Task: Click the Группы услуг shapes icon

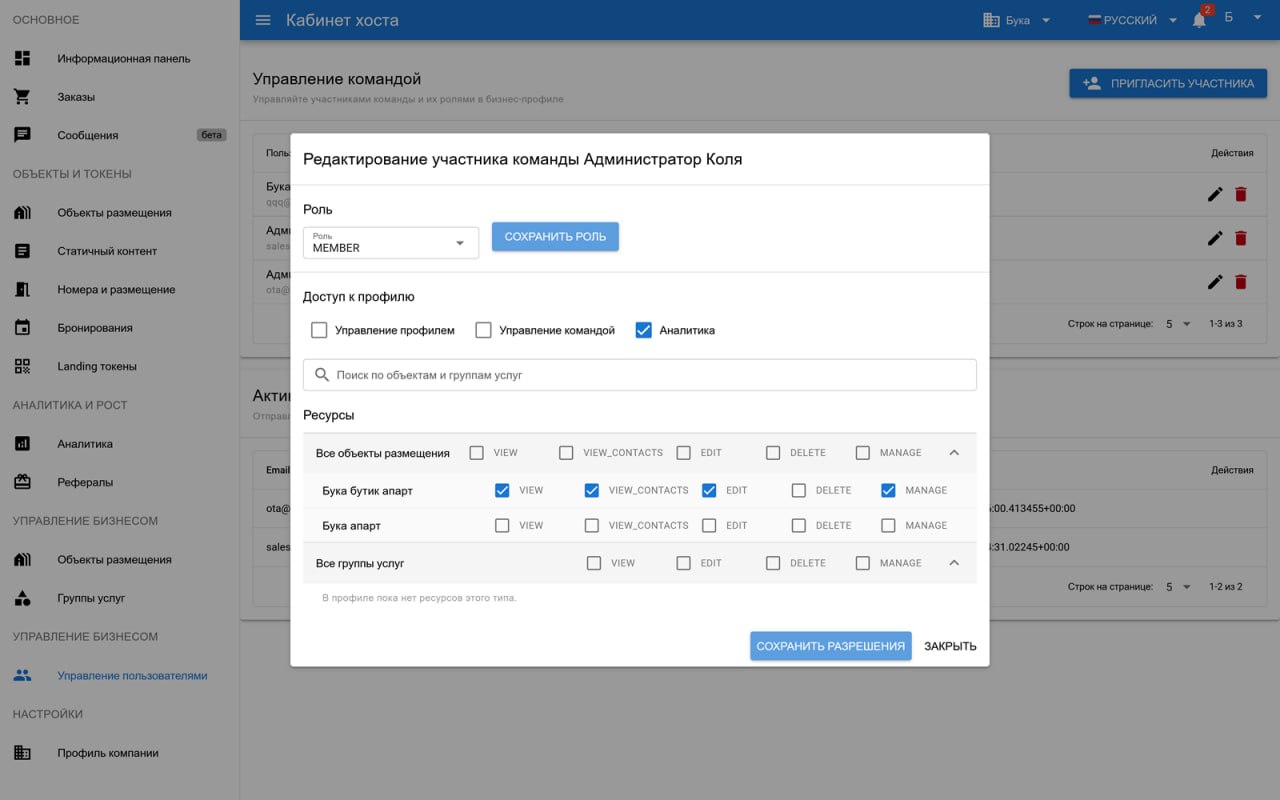Action: coord(22,598)
